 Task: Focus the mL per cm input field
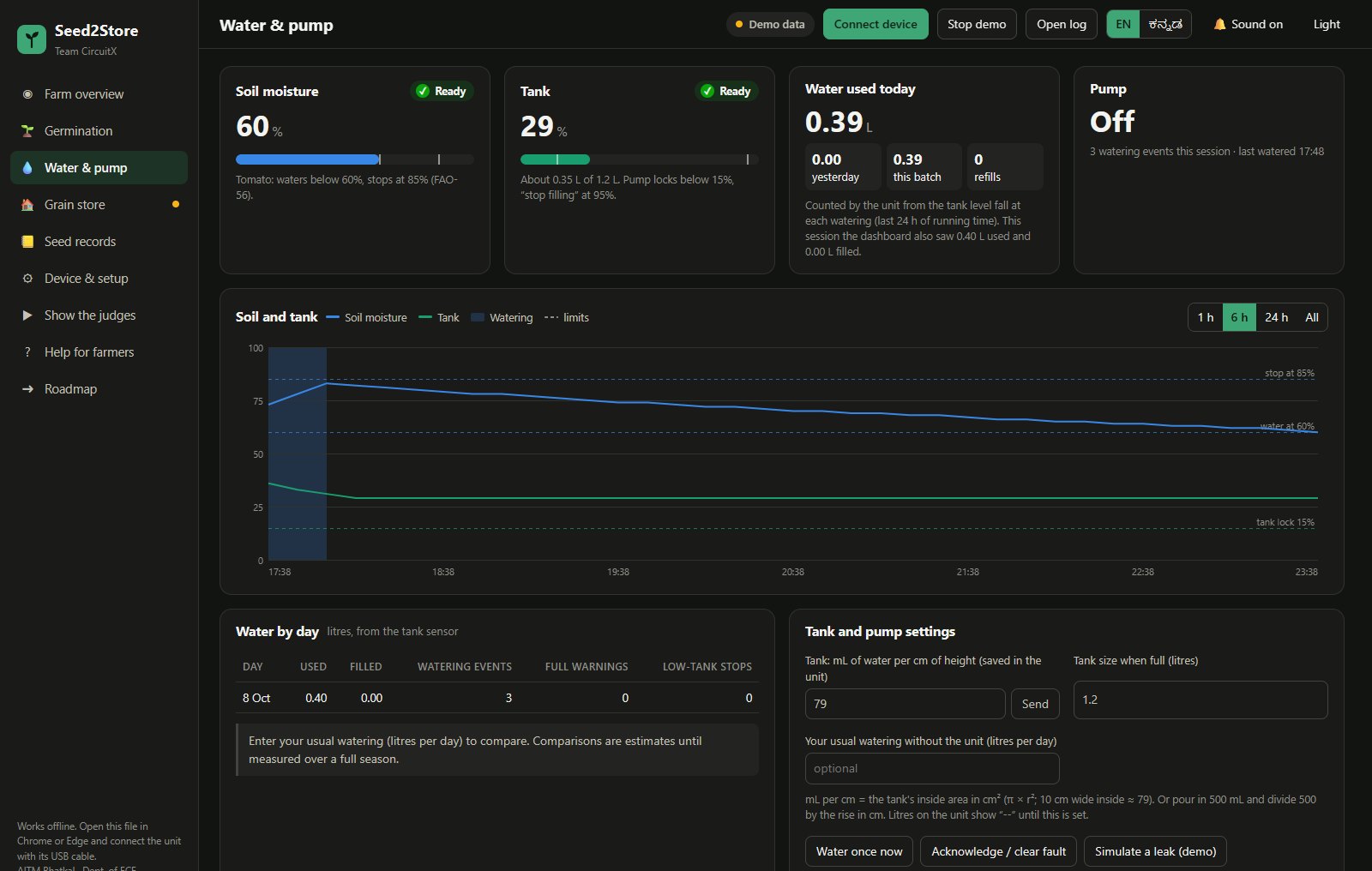pyautogui.click(x=905, y=704)
